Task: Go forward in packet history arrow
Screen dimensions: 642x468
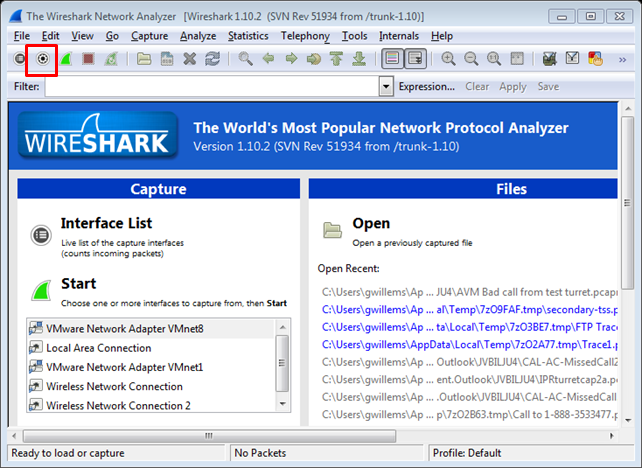Action: [x=291, y=59]
